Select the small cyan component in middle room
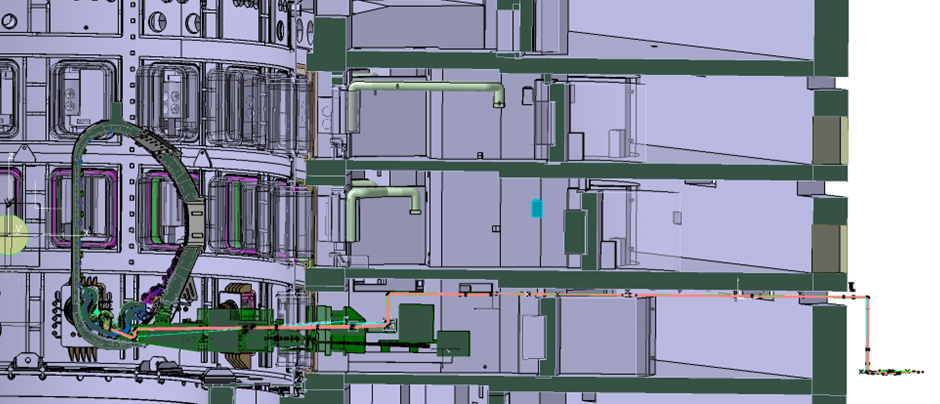Viewport: 940px width, 404px height. point(536,207)
